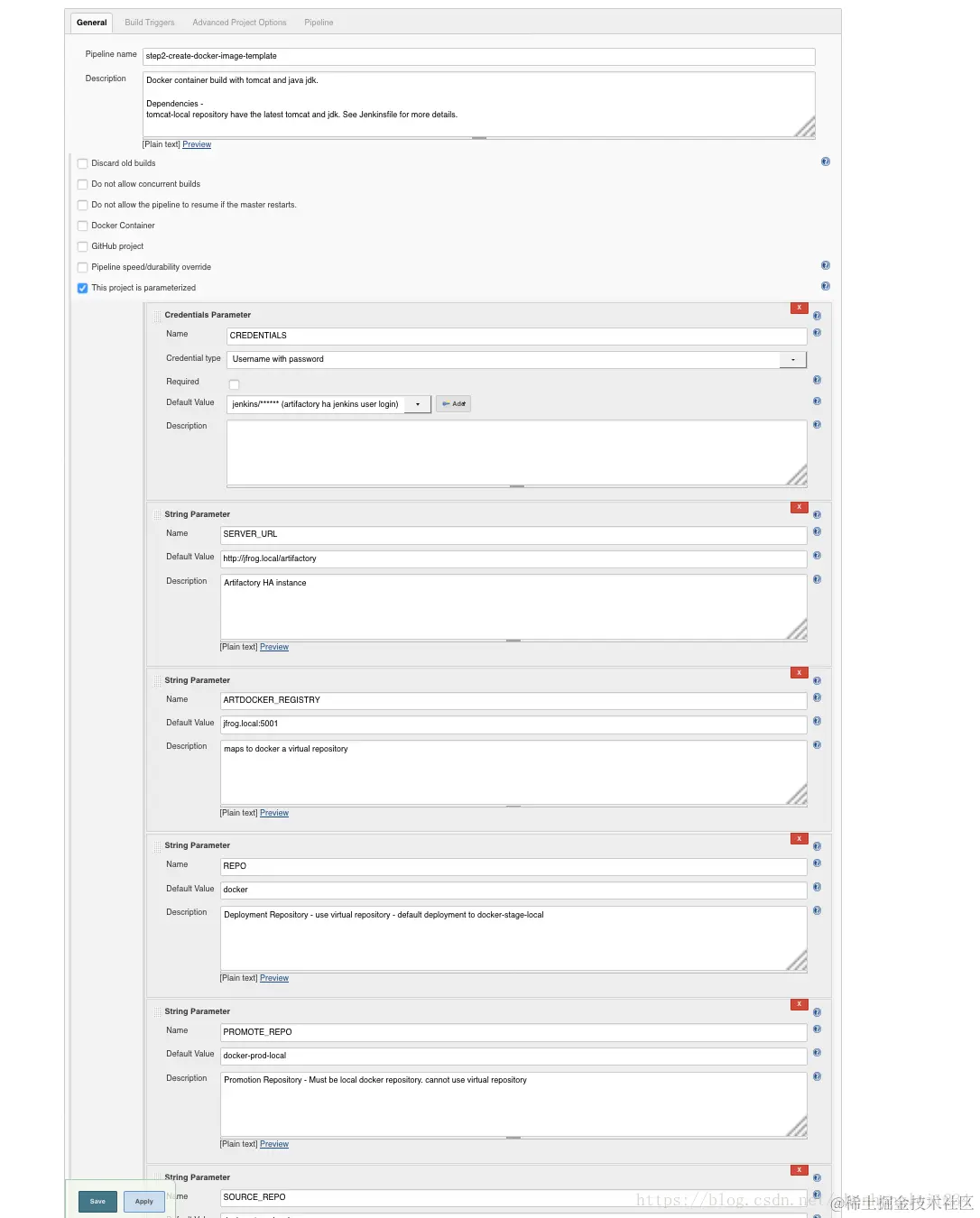Open help for credentials Default Value
980x1218 pixels.
pyautogui.click(x=817, y=401)
